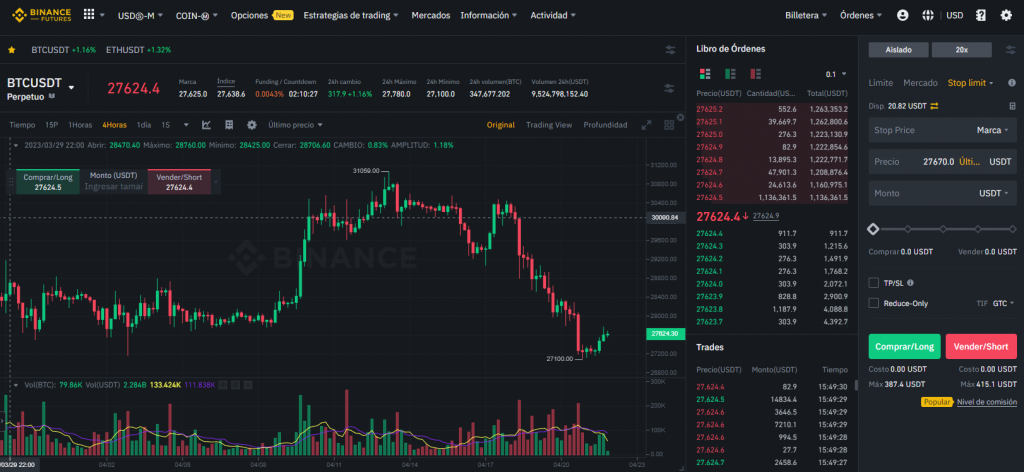The width and height of the screenshot is (1024, 472).
Task: Open ticker info preferences sliders icon
Action: coord(669,88)
